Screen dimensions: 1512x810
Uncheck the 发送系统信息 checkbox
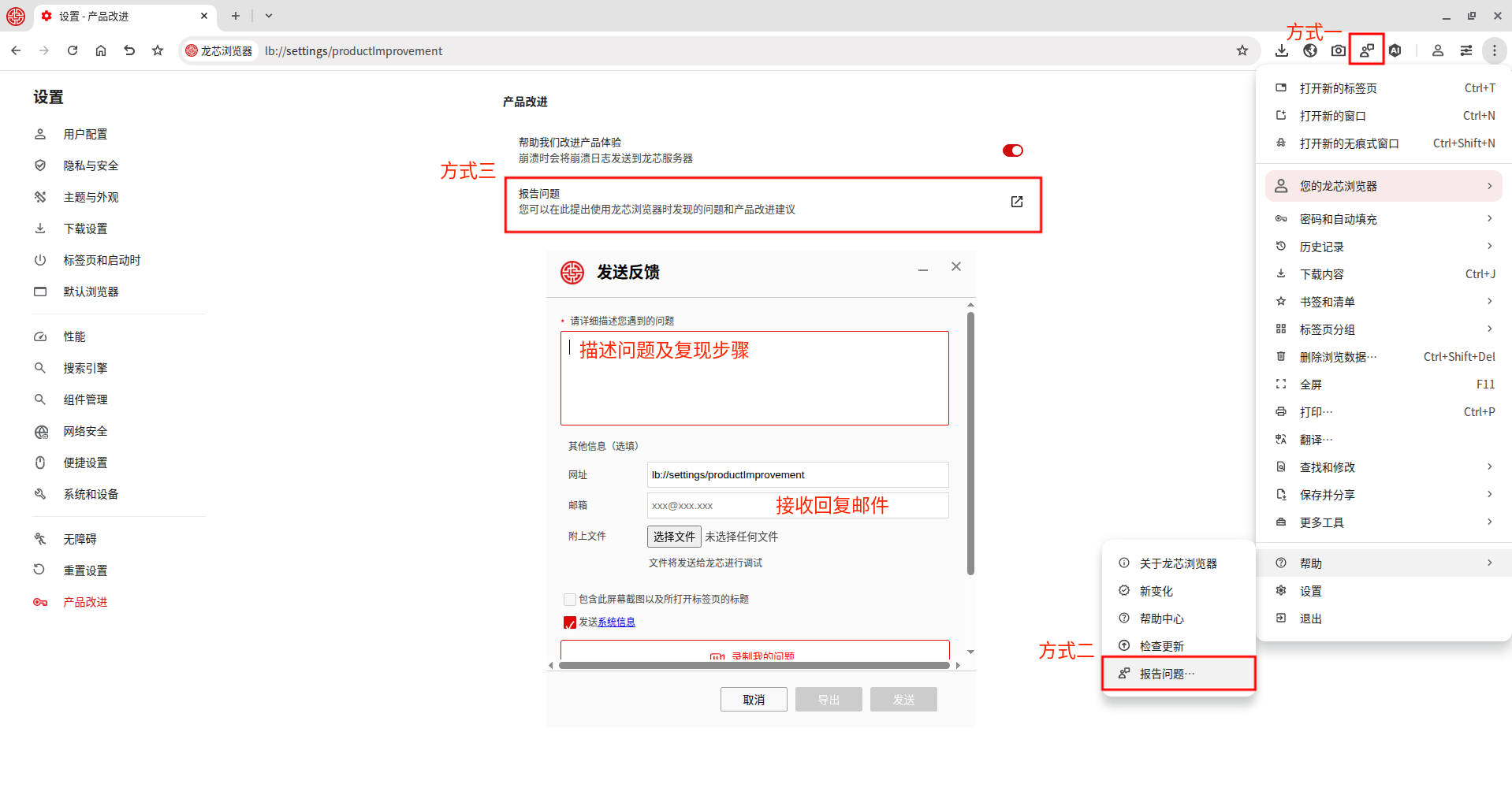[570, 622]
